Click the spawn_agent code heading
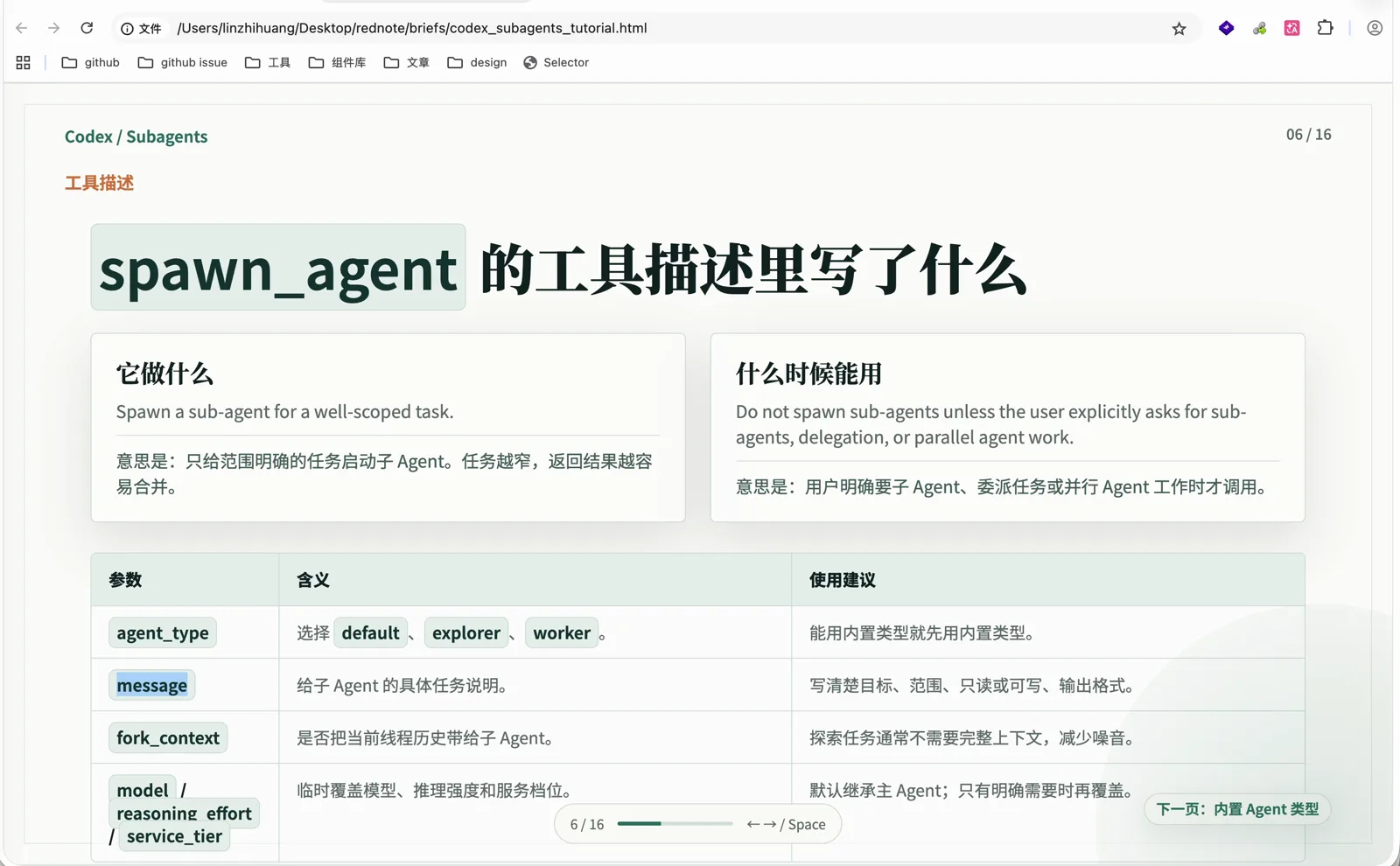 [278, 268]
